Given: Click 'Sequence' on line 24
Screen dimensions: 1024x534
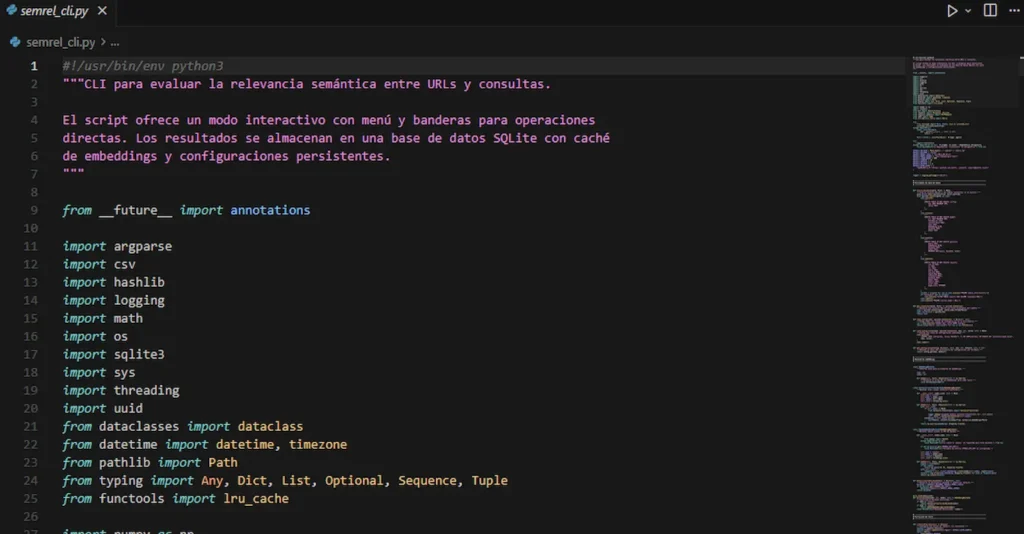Looking at the screenshot, I should coord(428,480).
